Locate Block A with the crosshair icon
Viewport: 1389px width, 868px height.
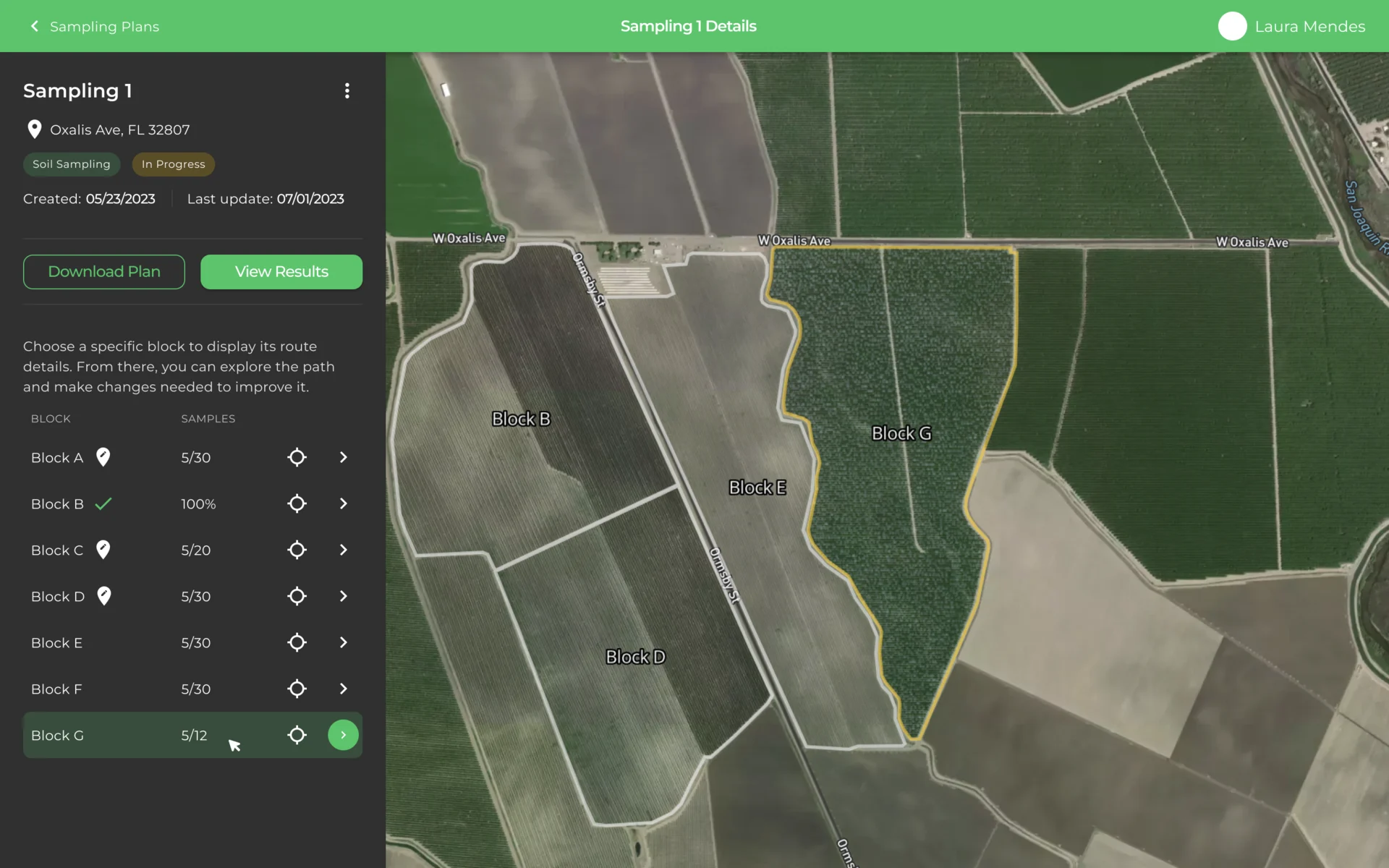[297, 457]
